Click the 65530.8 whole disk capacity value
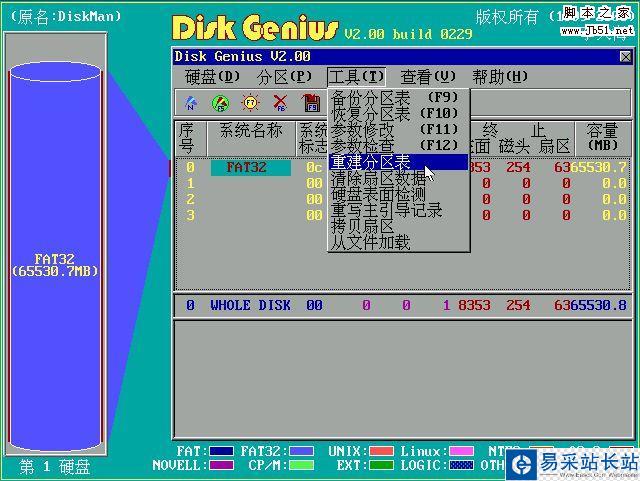The width and height of the screenshot is (640, 481). (598, 305)
